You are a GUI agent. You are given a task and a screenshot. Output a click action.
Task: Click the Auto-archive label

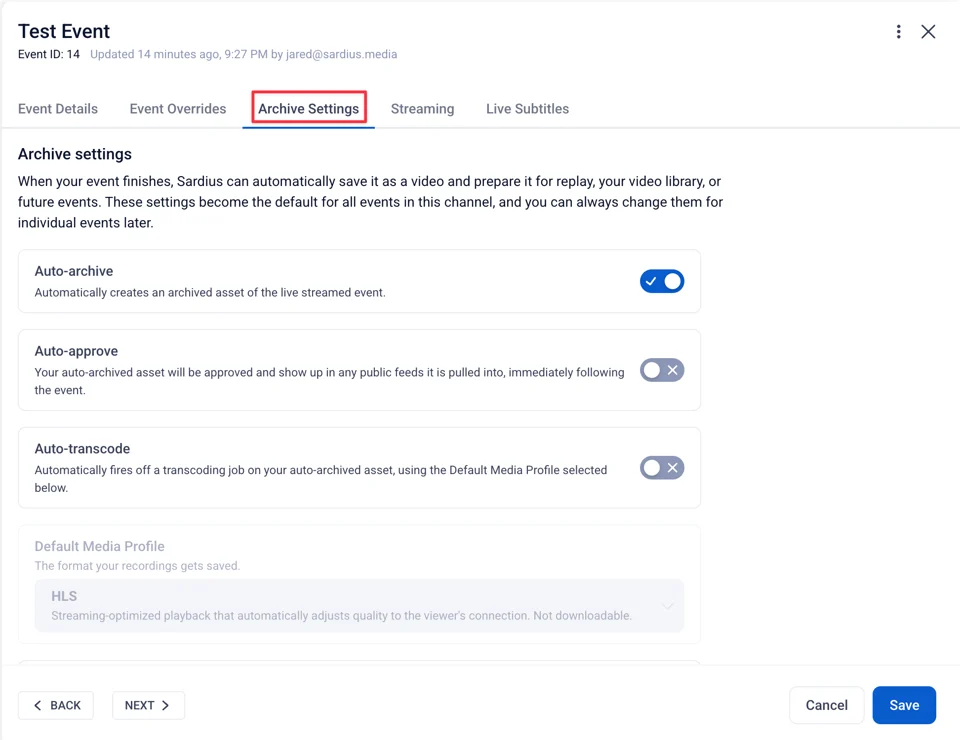[x=73, y=271]
